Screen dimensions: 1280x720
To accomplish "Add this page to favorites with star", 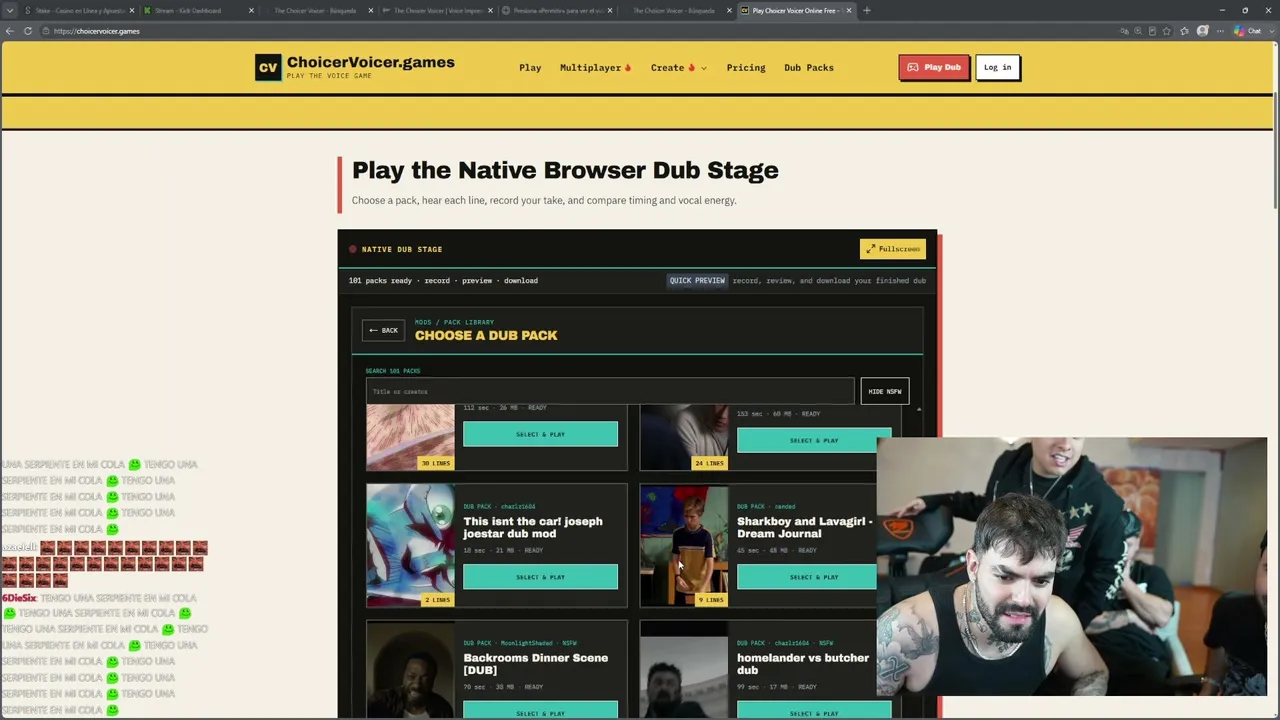I will click(1166, 31).
